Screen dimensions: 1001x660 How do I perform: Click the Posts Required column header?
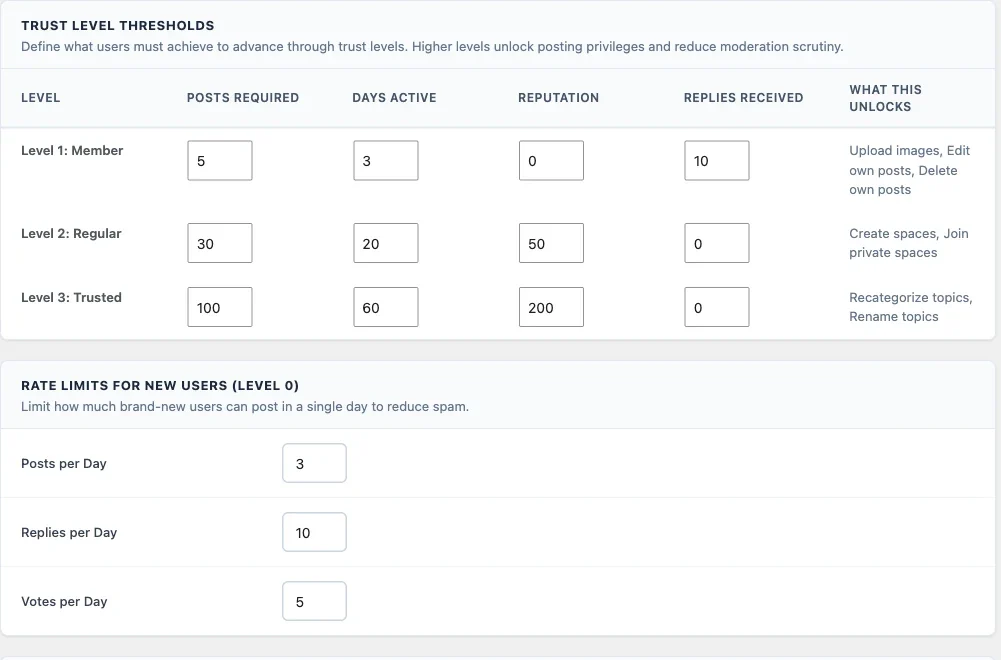(x=243, y=98)
